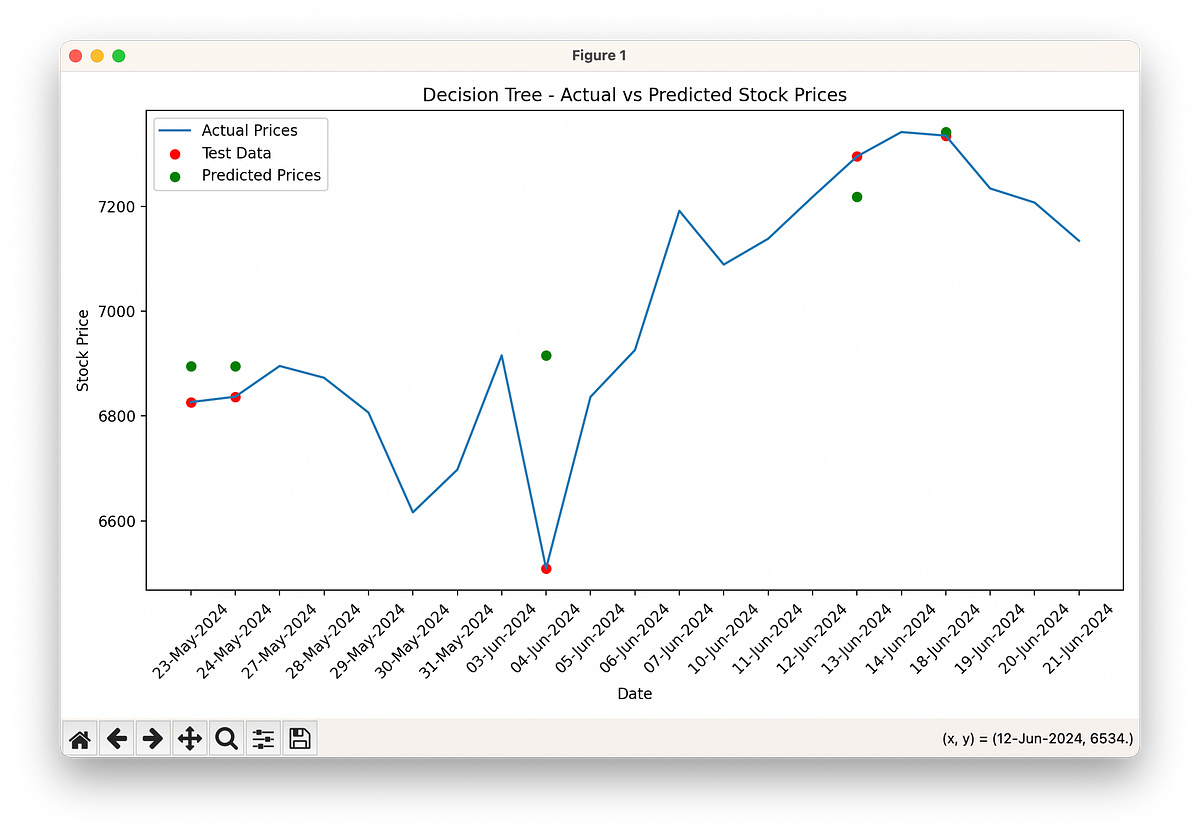Click the Stock Price axis label
Screen dimensions: 1200x837
(84, 344)
